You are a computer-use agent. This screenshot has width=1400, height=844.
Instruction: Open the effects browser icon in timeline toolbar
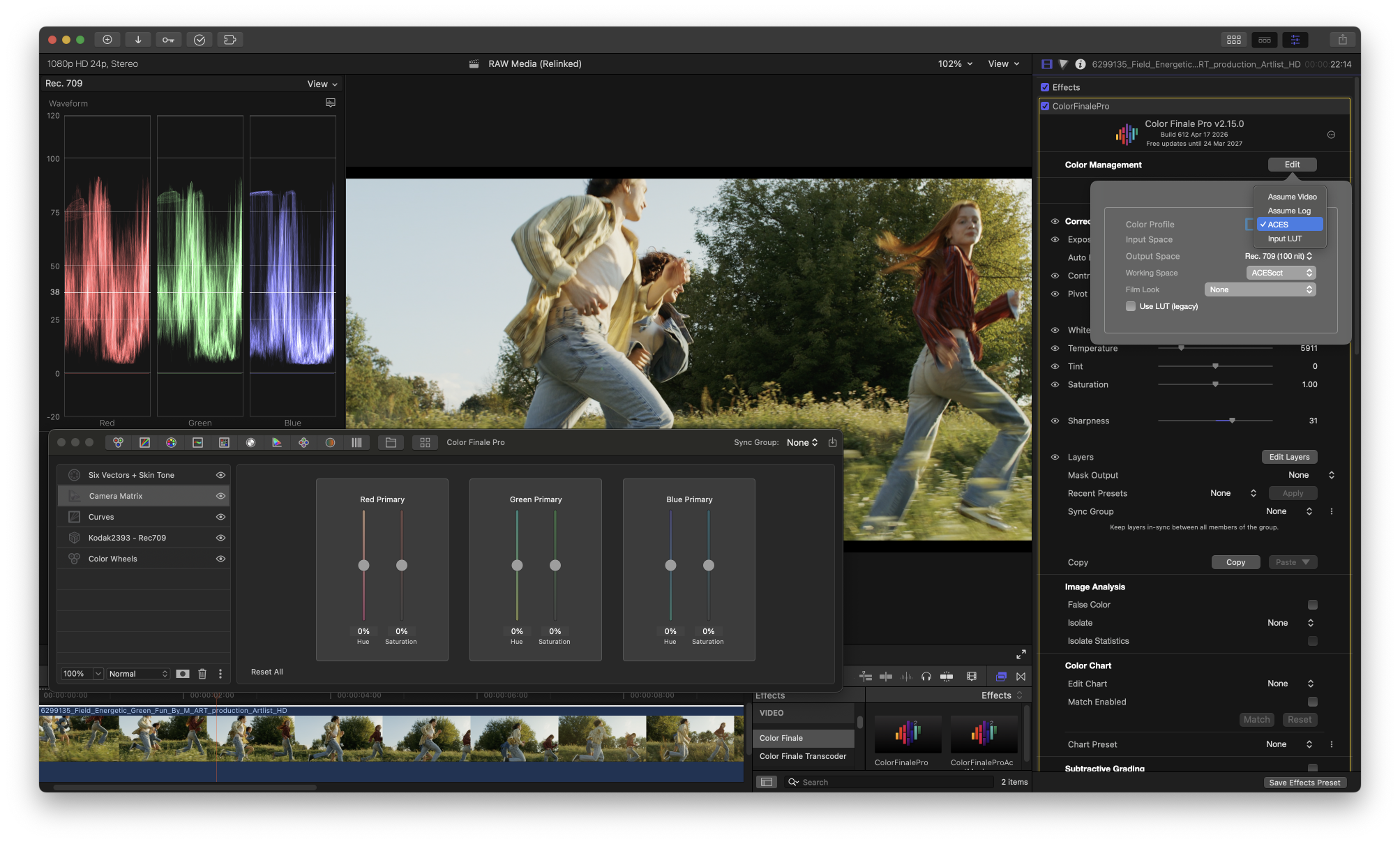click(1000, 677)
